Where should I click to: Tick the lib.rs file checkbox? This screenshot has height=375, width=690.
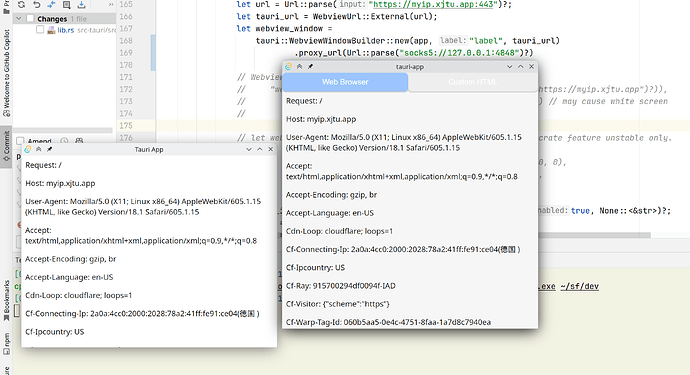(x=40, y=29)
